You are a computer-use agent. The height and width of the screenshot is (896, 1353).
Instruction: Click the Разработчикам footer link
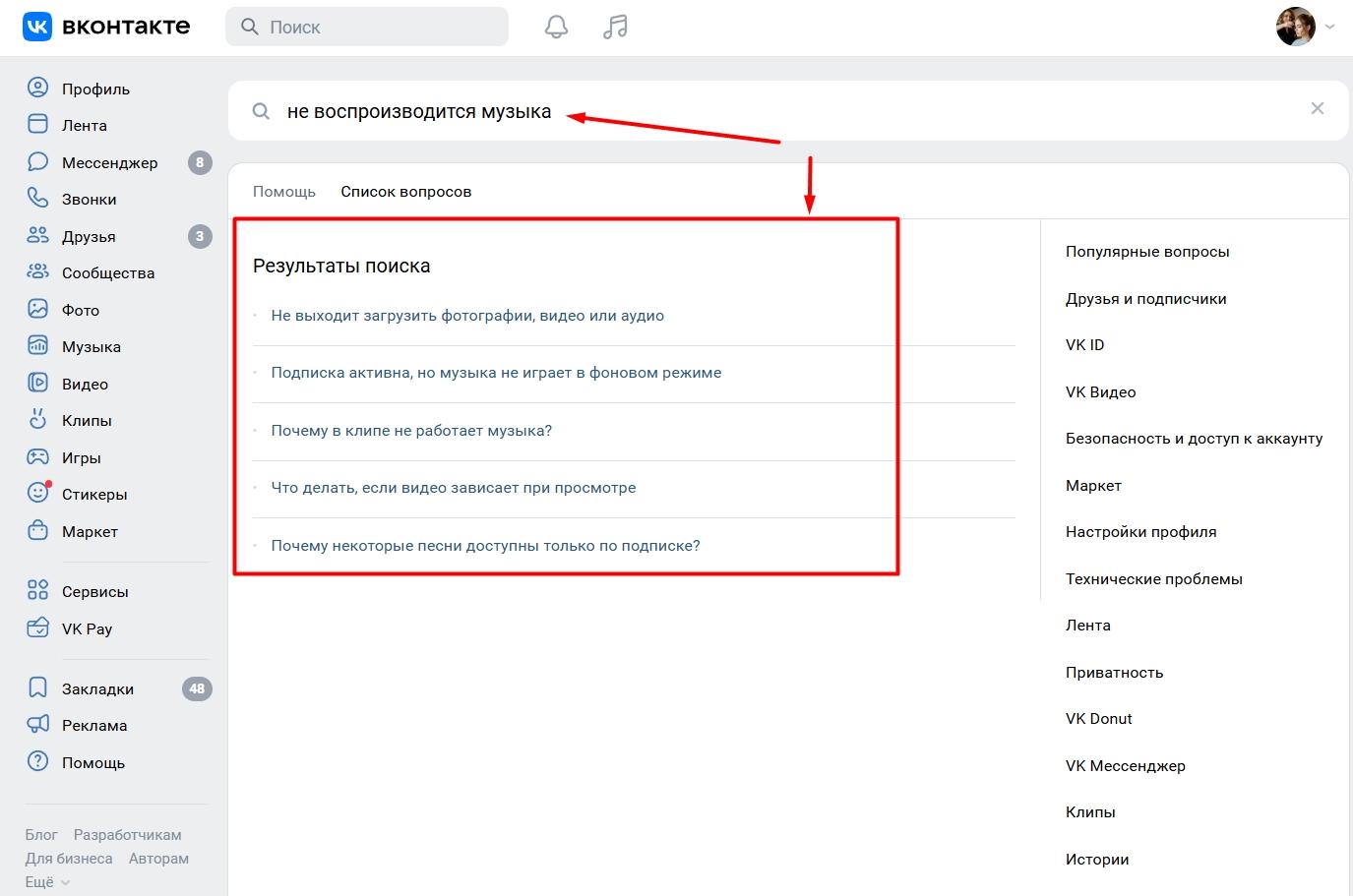point(127,835)
